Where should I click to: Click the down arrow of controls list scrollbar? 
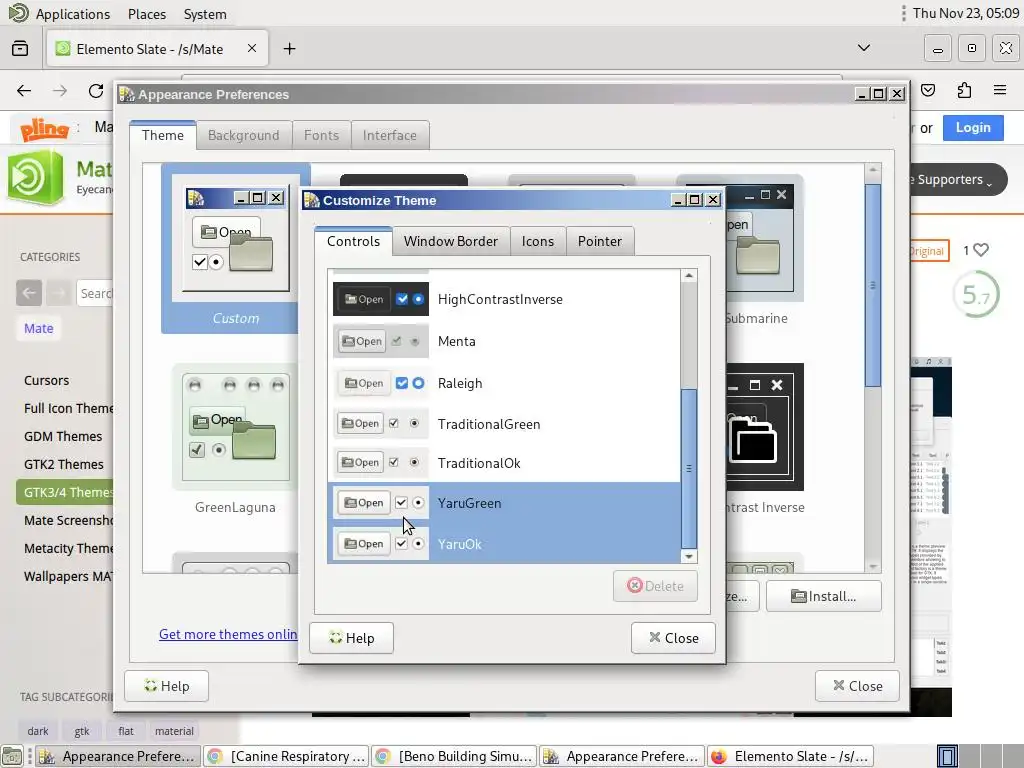688,556
